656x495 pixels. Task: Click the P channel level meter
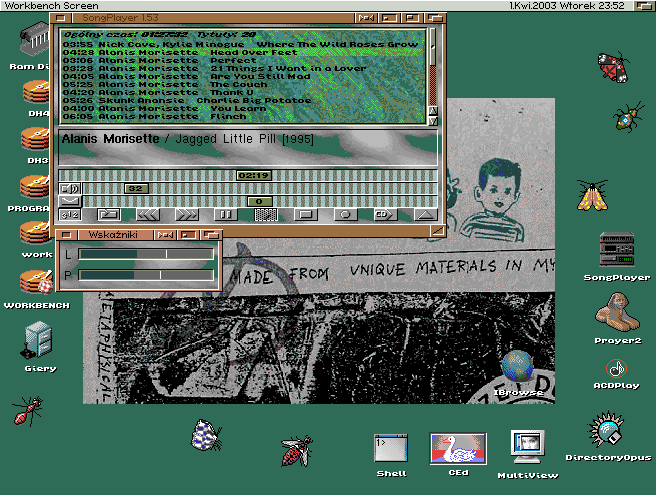tap(146, 275)
